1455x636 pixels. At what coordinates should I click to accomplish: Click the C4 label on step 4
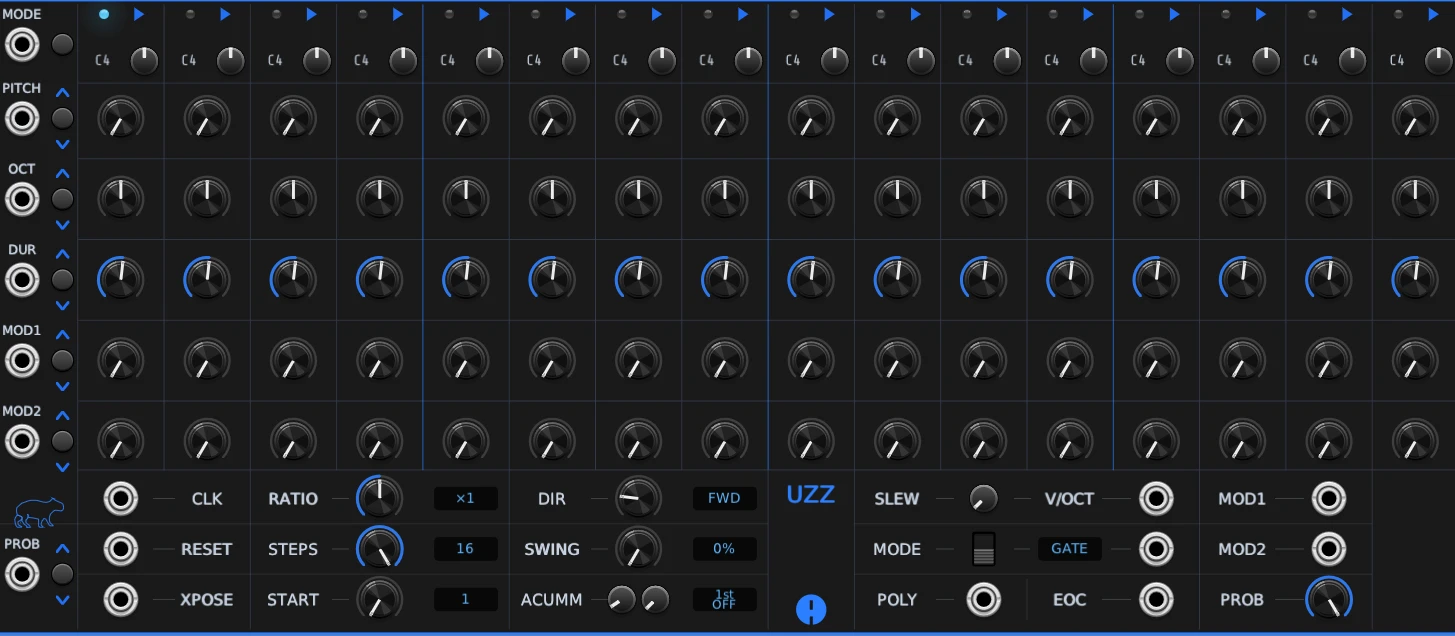tap(361, 61)
